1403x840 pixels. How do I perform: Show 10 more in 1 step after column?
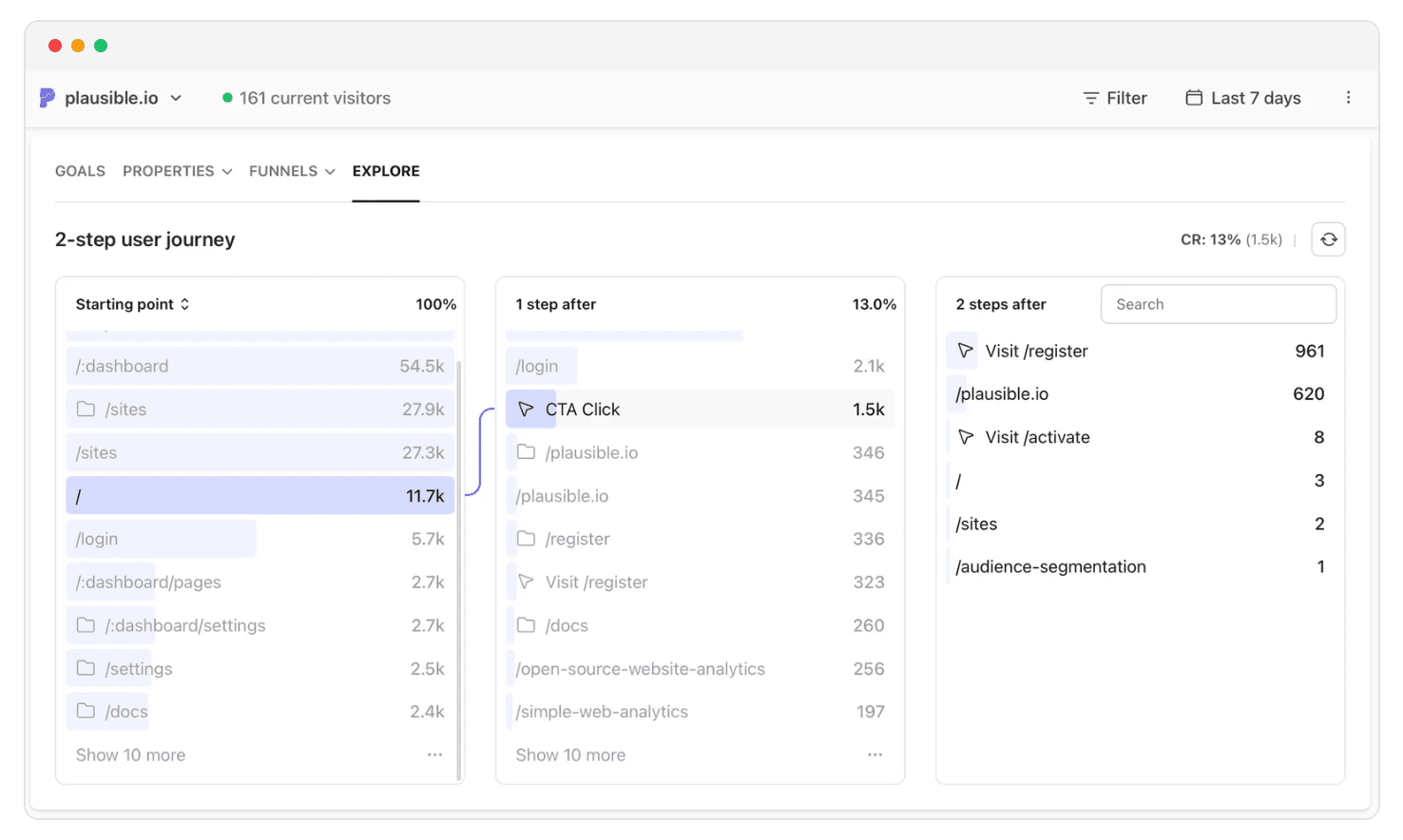[570, 754]
